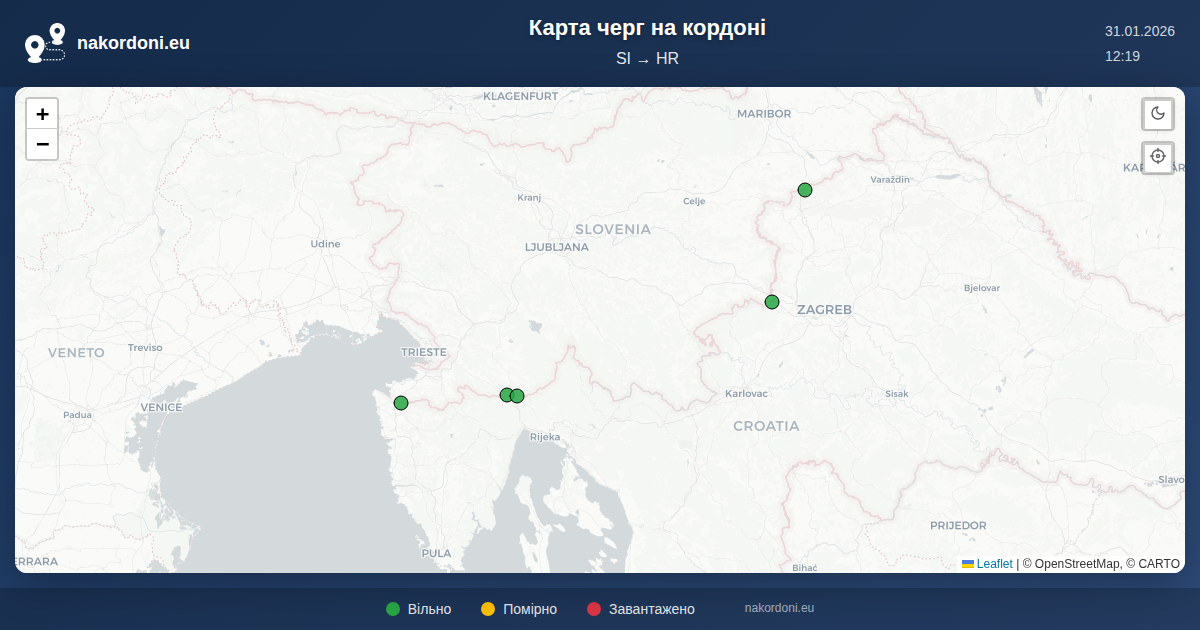1200x630 pixels.
Task: Select the left marker of pair near Rijeka
Action: tap(506, 395)
